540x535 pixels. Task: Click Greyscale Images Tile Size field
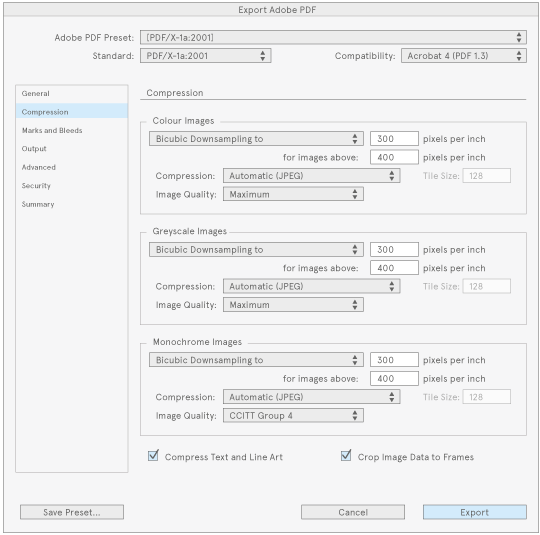point(487,286)
